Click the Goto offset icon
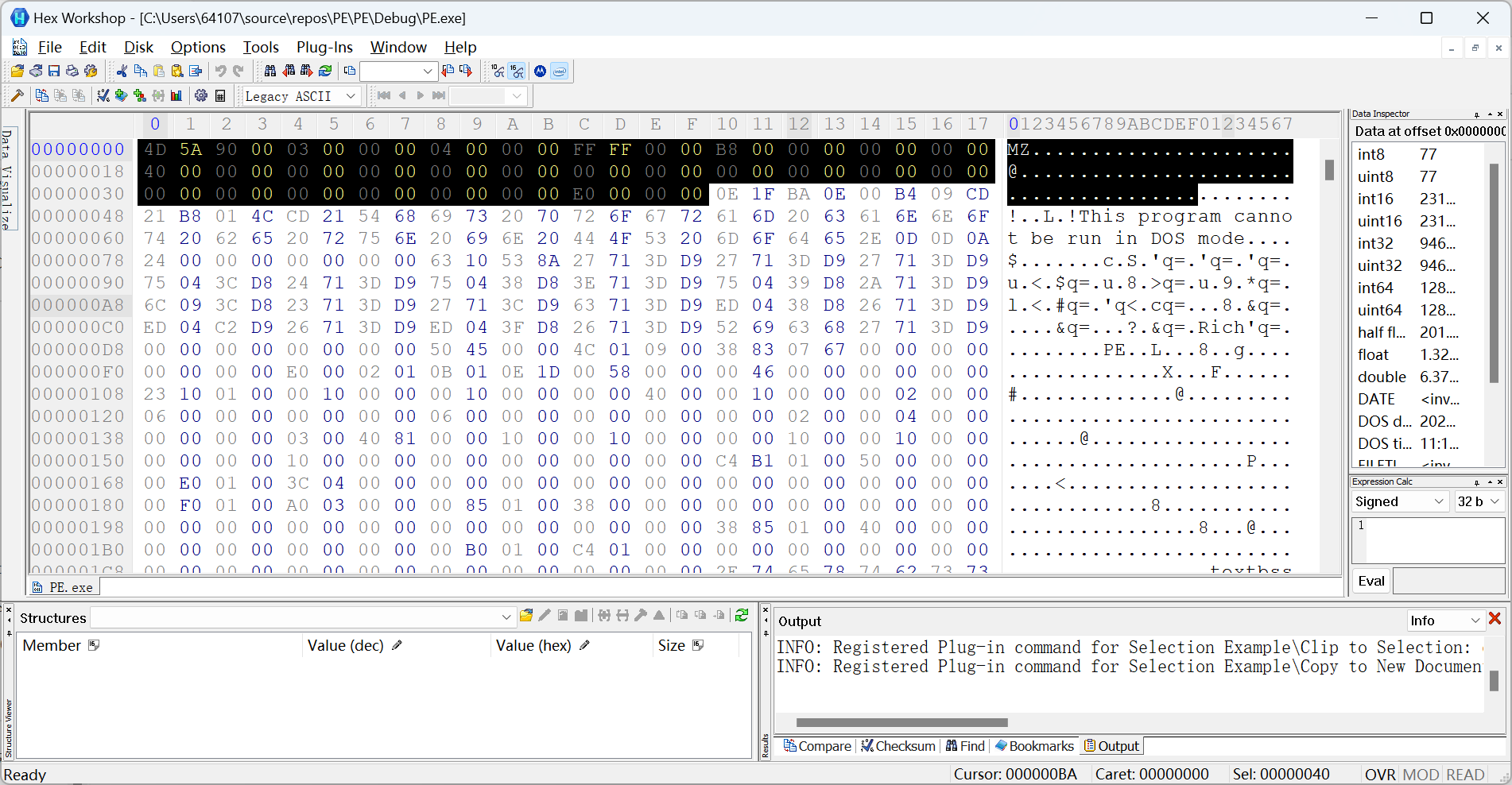This screenshot has height=785, width=1512. click(x=349, y=72)
